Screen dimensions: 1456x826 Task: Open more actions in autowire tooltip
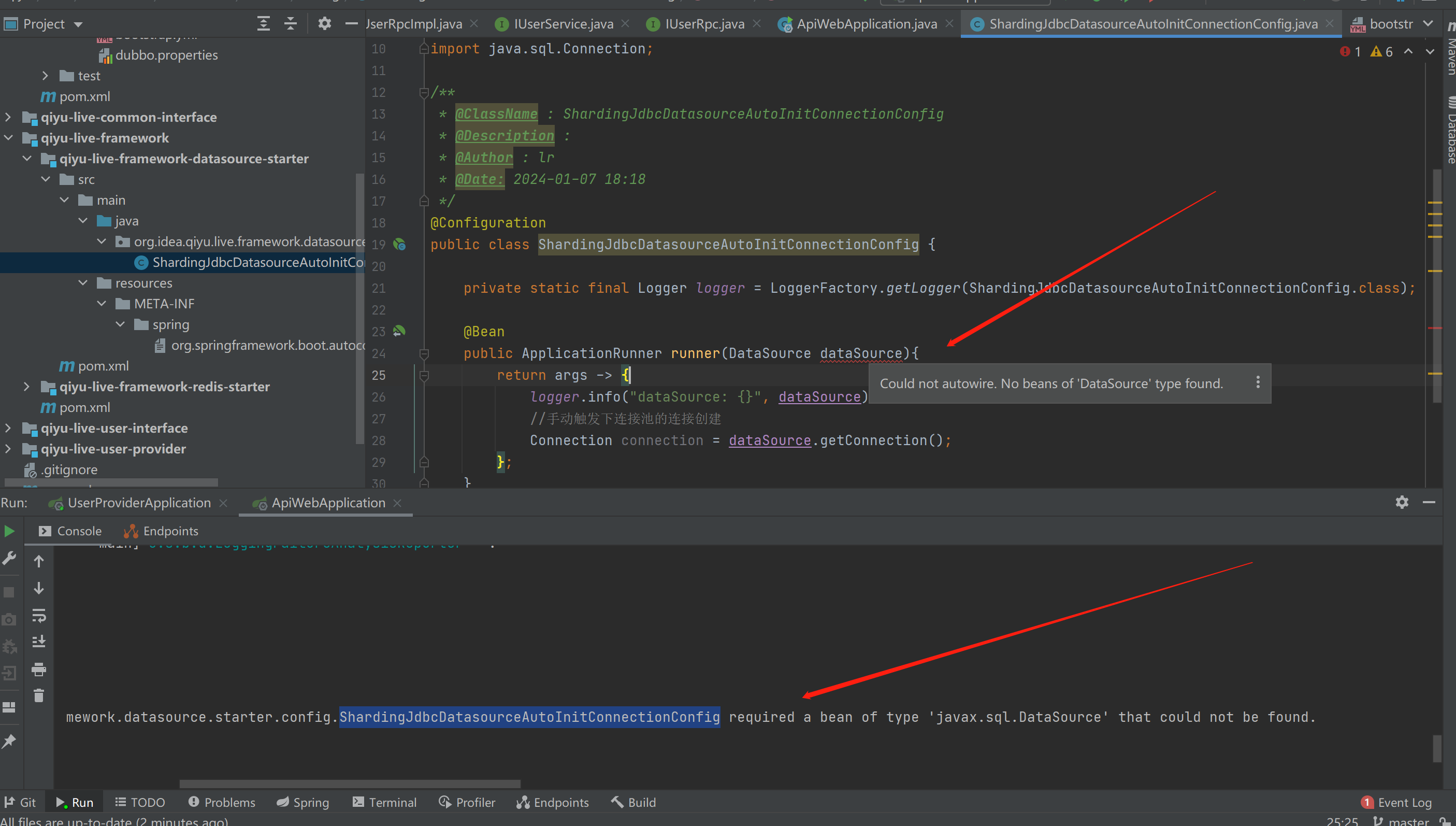(x=1258, y=383)
